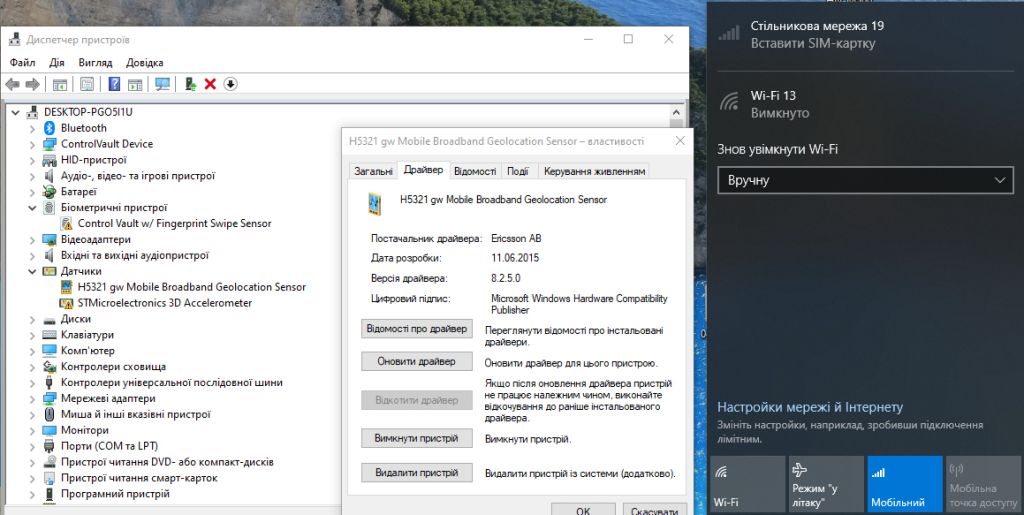Switch to the Керування живленням tab

[x=594, y=171]
